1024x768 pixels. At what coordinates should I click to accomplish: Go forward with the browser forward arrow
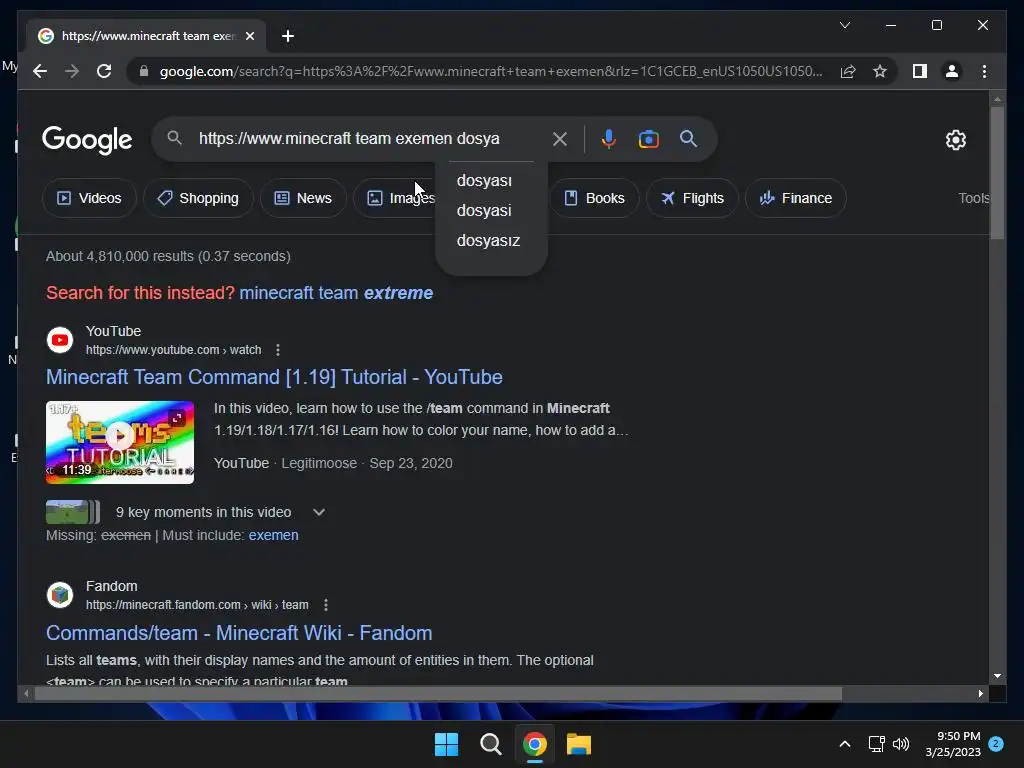(72, 71)
